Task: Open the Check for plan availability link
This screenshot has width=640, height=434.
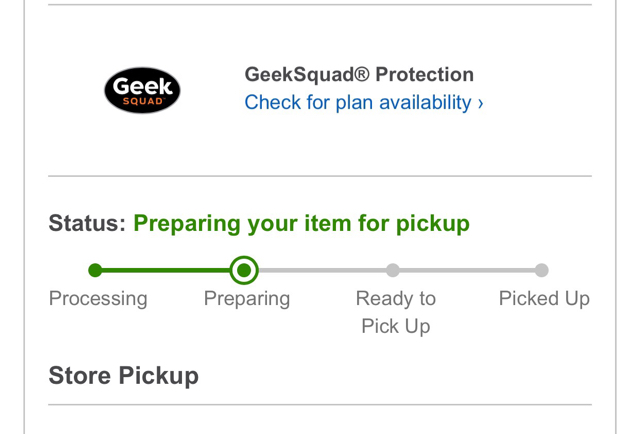Action: [x=364, y=102]
